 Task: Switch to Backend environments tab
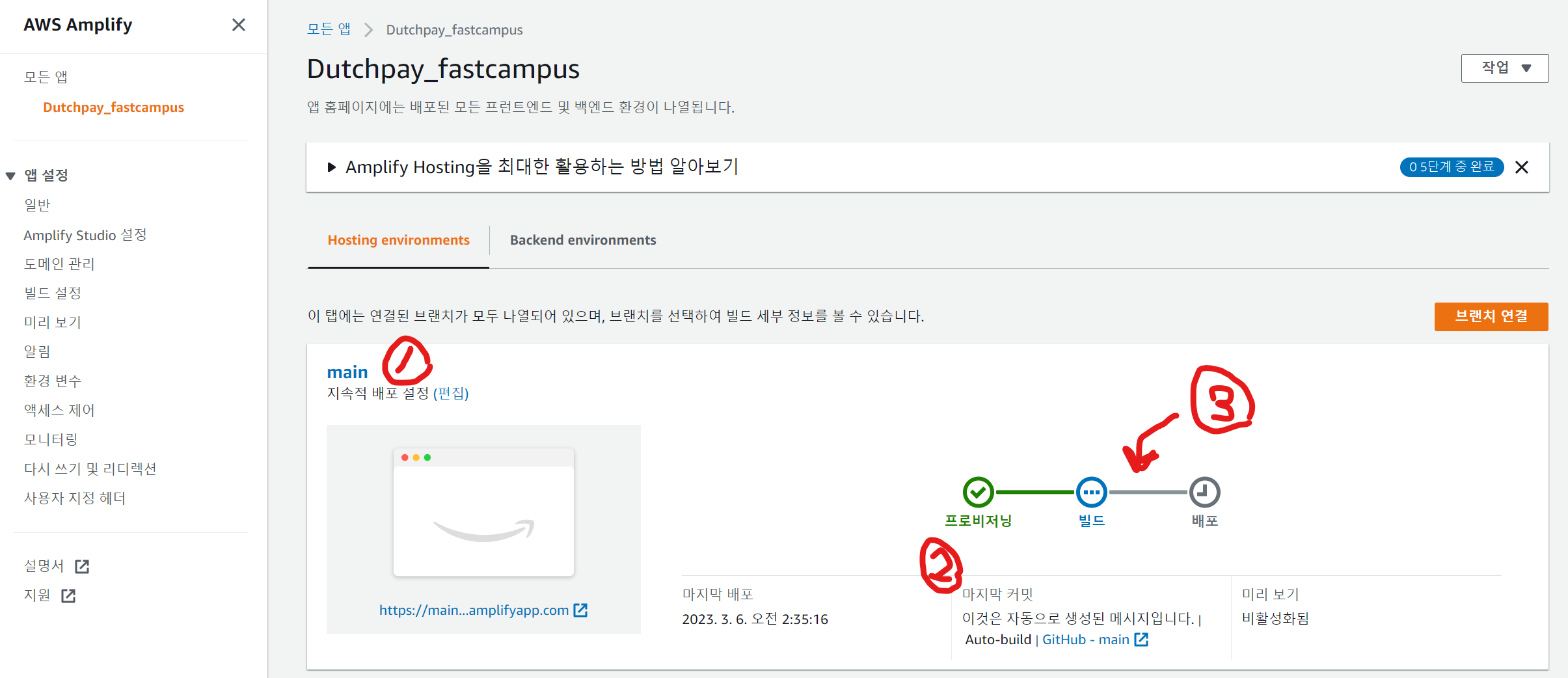[x=583, y=240]
